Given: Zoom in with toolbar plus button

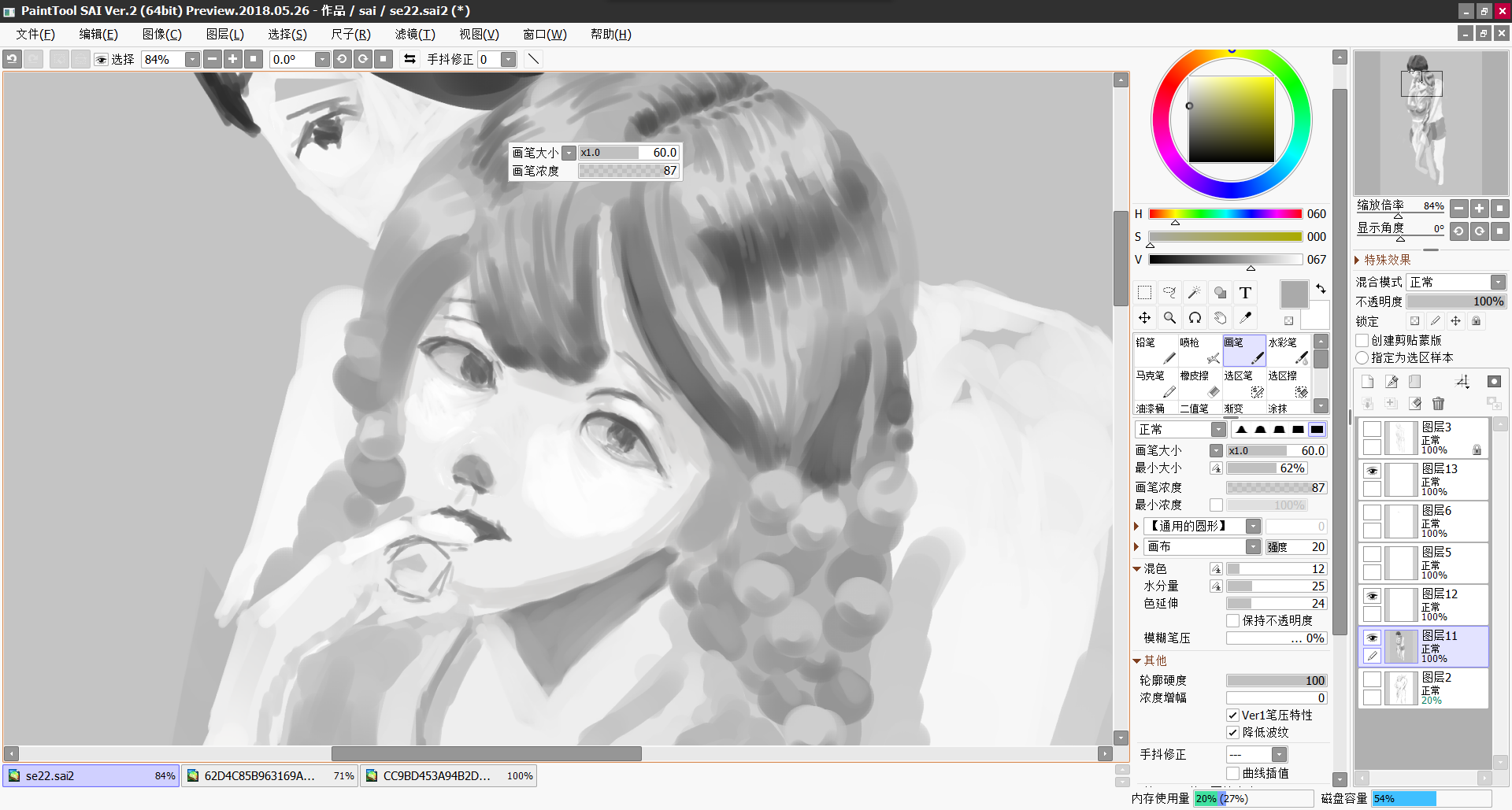Looking at the screenshot, I should click(232, 59).
